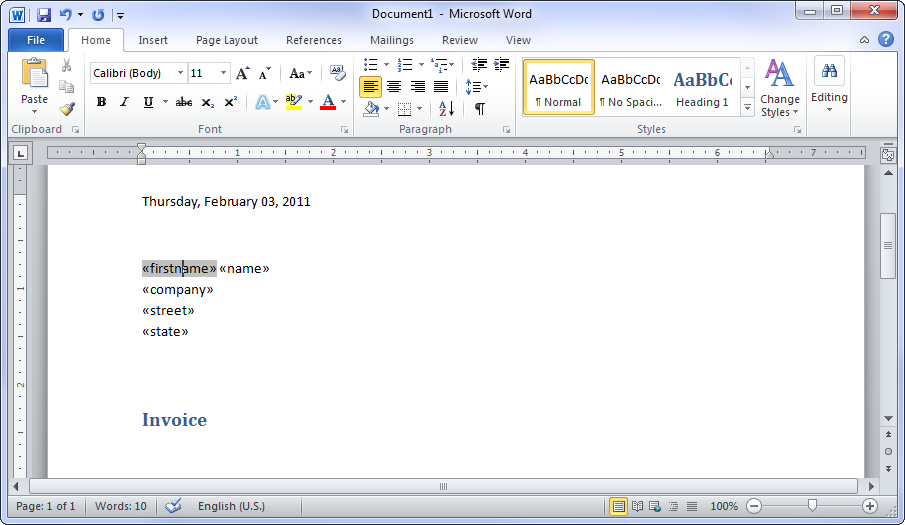Click the proofing check icon in status bar
Image resolution: width=905 pixels, height=525 pixels.
click(x=173, y=506)
